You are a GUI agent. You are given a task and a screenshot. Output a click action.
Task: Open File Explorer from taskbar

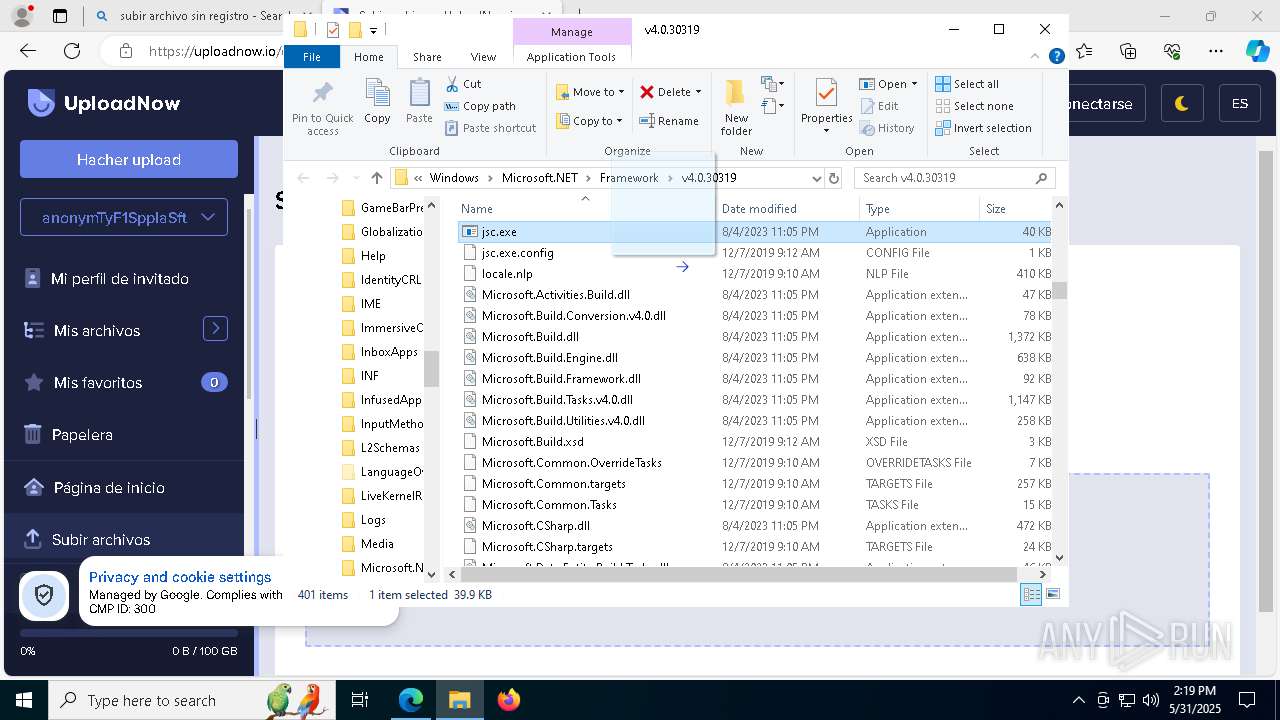pyautogui.click(x=459, y=700)
